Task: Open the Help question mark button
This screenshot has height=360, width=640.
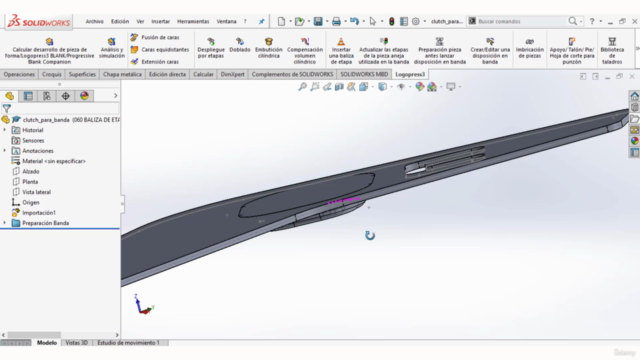Action: click(x=592, y=21)
